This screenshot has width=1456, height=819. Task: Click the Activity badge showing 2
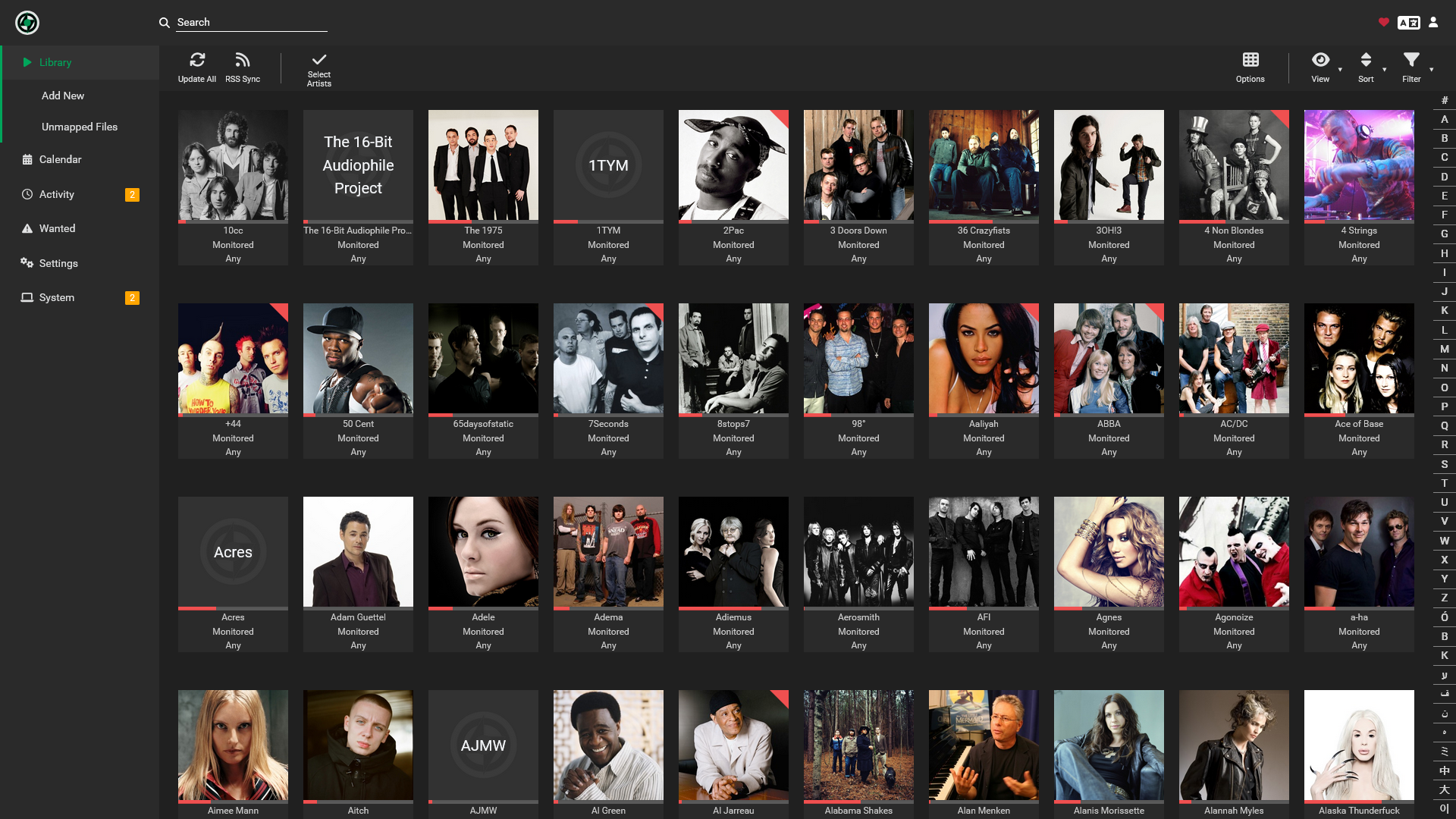132,194
